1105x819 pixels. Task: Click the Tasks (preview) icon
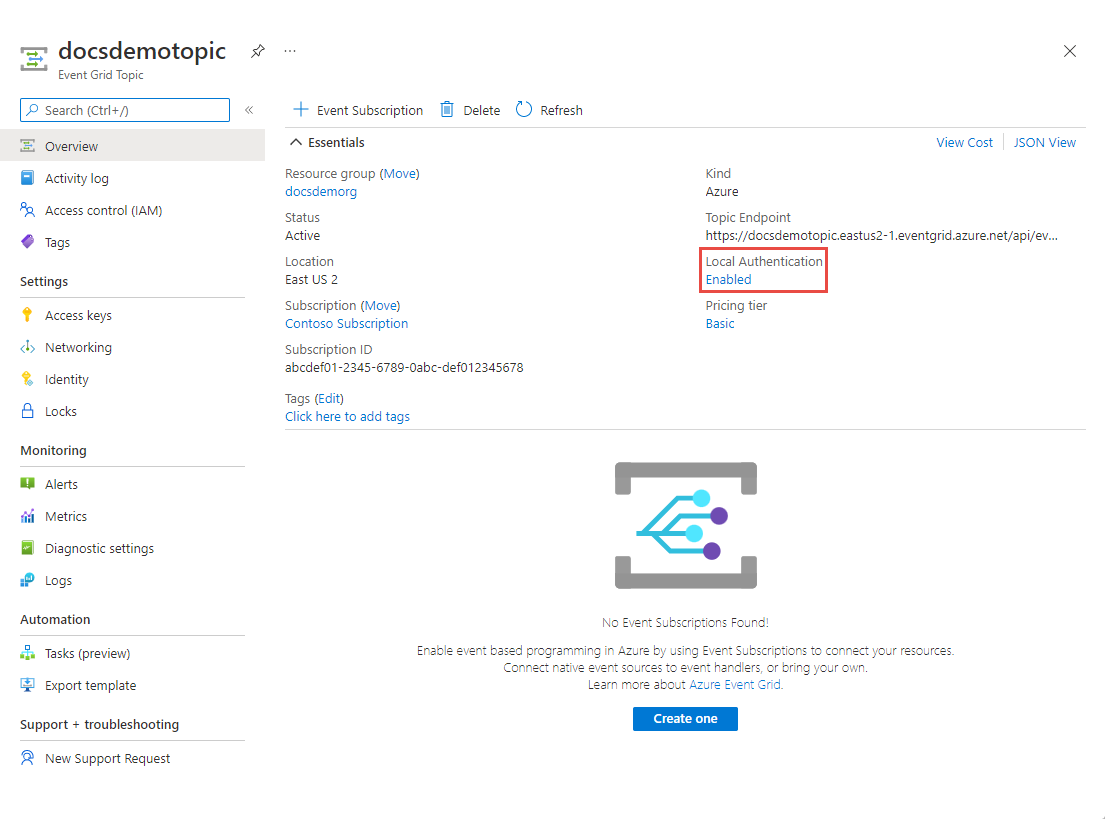coord(27,653)
